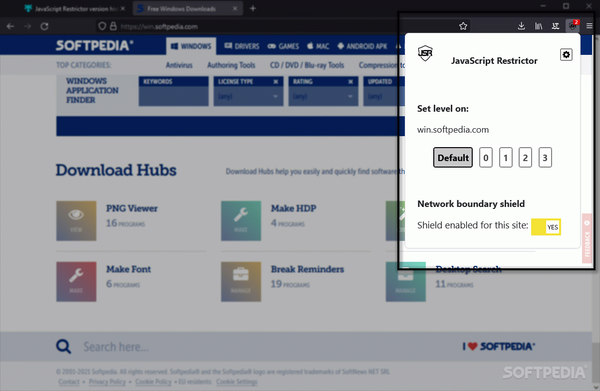The image size is (600, 391).
Task: Set protection level to 0
Action: 486,158
